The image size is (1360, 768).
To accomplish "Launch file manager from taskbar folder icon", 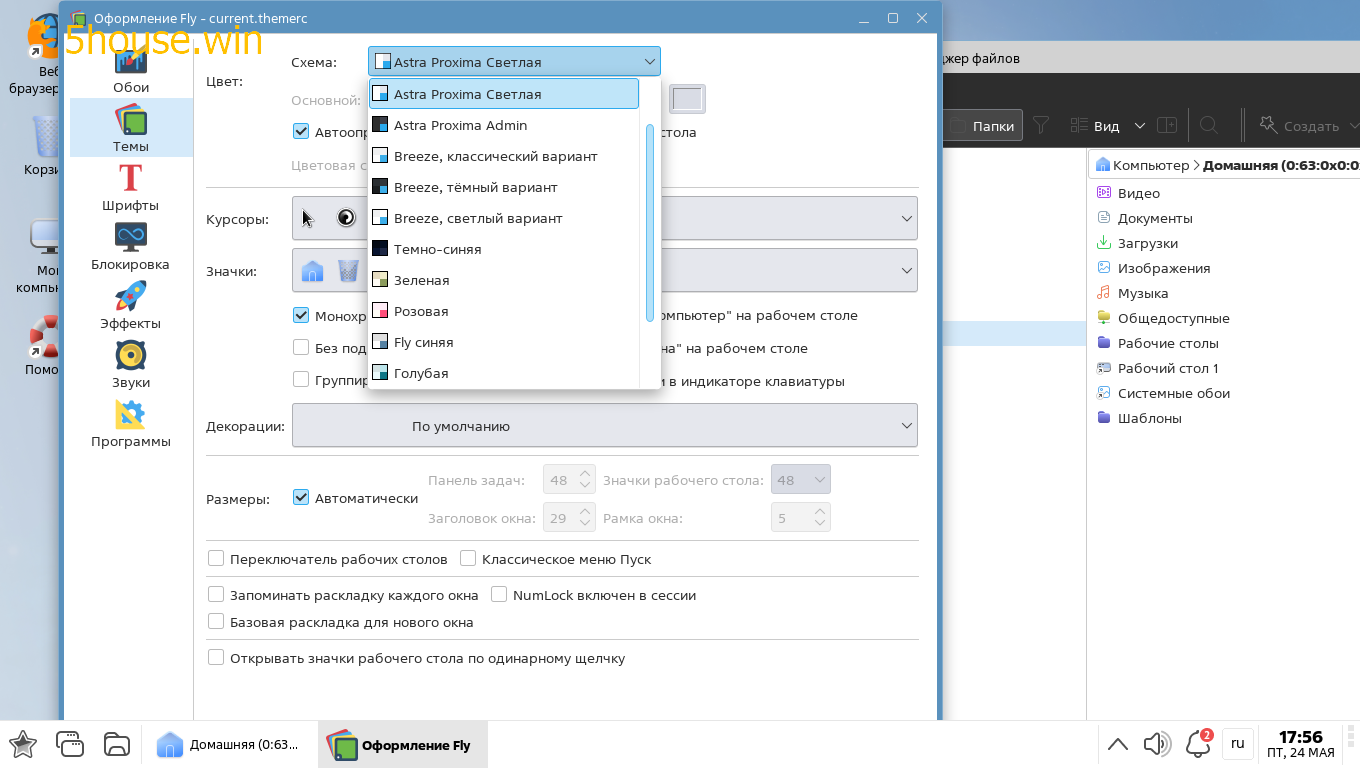I will 117,744.
